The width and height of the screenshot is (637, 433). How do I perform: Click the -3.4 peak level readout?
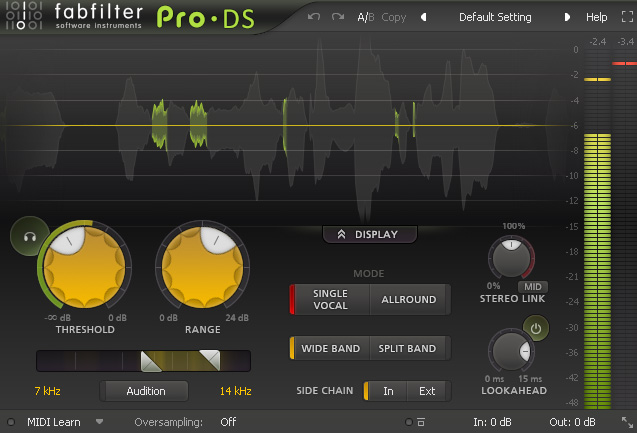coord(626,41)
